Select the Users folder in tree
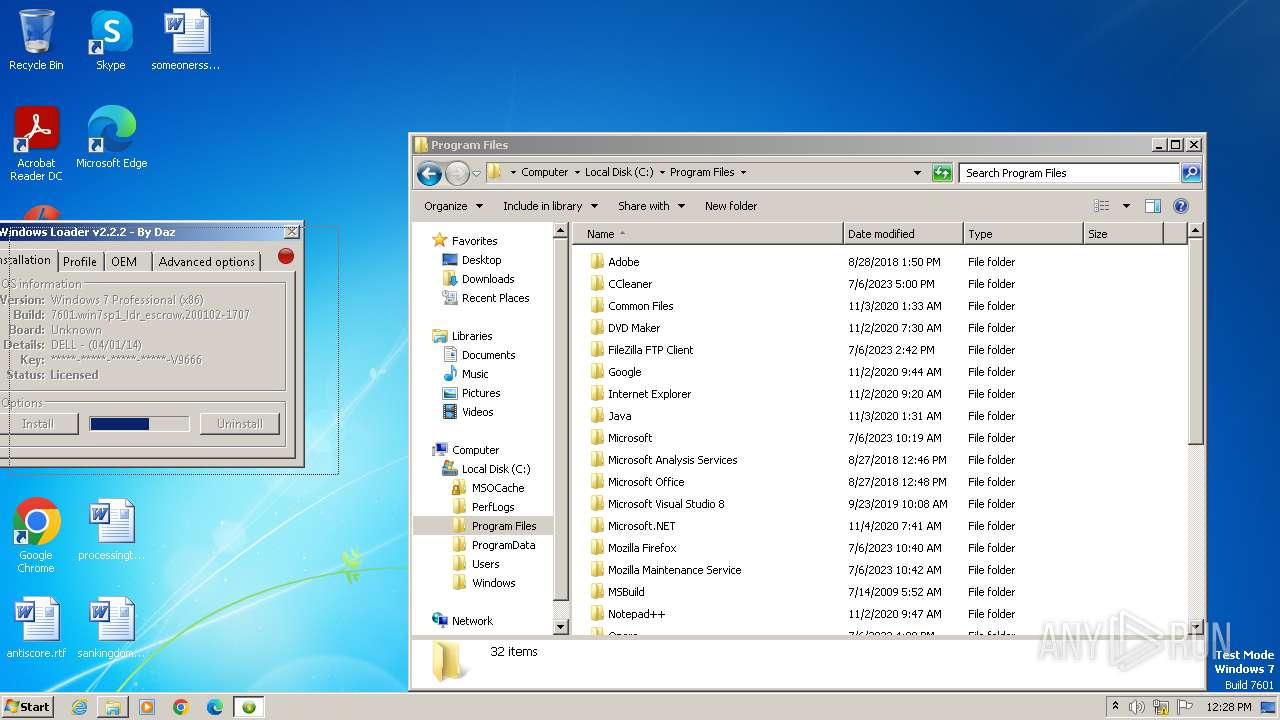 [x=485, y=564]
